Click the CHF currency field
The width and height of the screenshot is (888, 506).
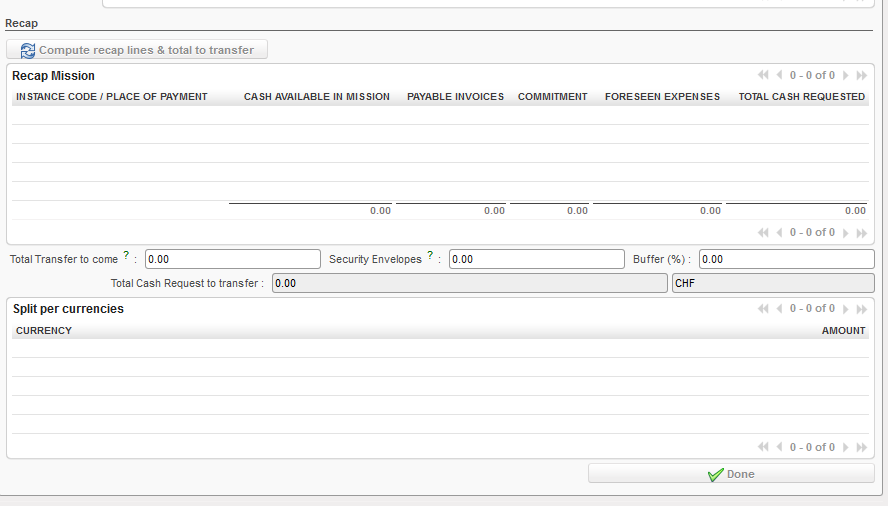(x=772, y=284)
